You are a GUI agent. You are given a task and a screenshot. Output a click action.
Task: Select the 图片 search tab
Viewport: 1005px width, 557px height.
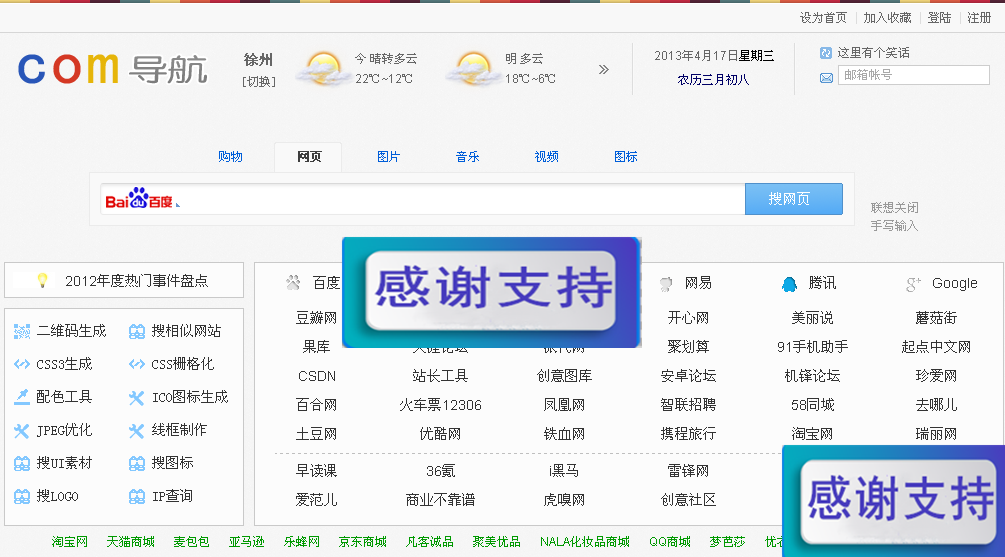(388, 156)
